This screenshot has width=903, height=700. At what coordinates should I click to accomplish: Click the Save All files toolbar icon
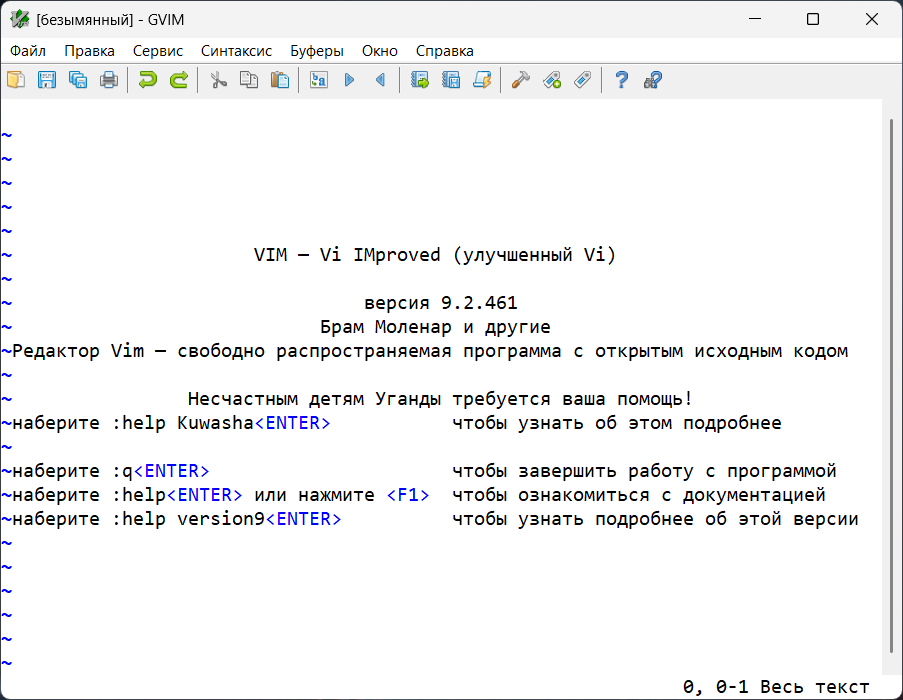(x=78, y=79)
